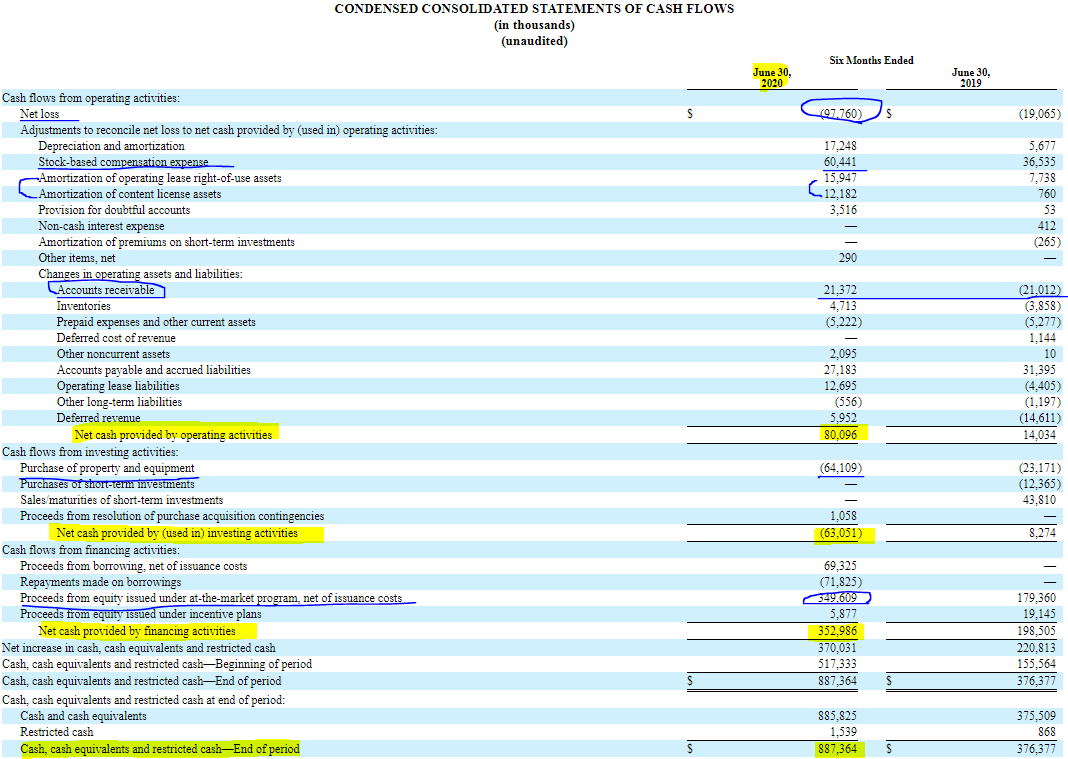The height and width of the screenshot is (759, 1068).
Task: Select highlighted operating cash value 80,096
Action: (840, 435)
